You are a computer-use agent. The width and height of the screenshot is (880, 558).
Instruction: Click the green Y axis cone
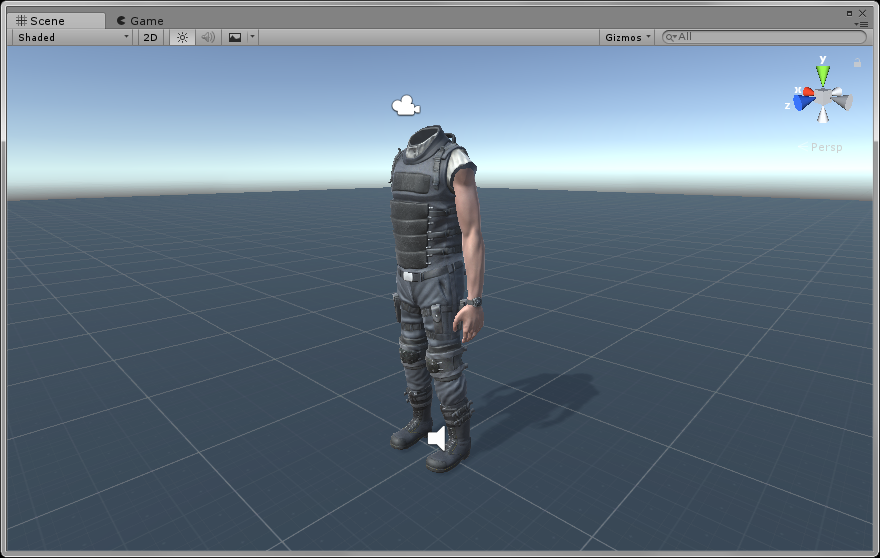tap(823, 75)
